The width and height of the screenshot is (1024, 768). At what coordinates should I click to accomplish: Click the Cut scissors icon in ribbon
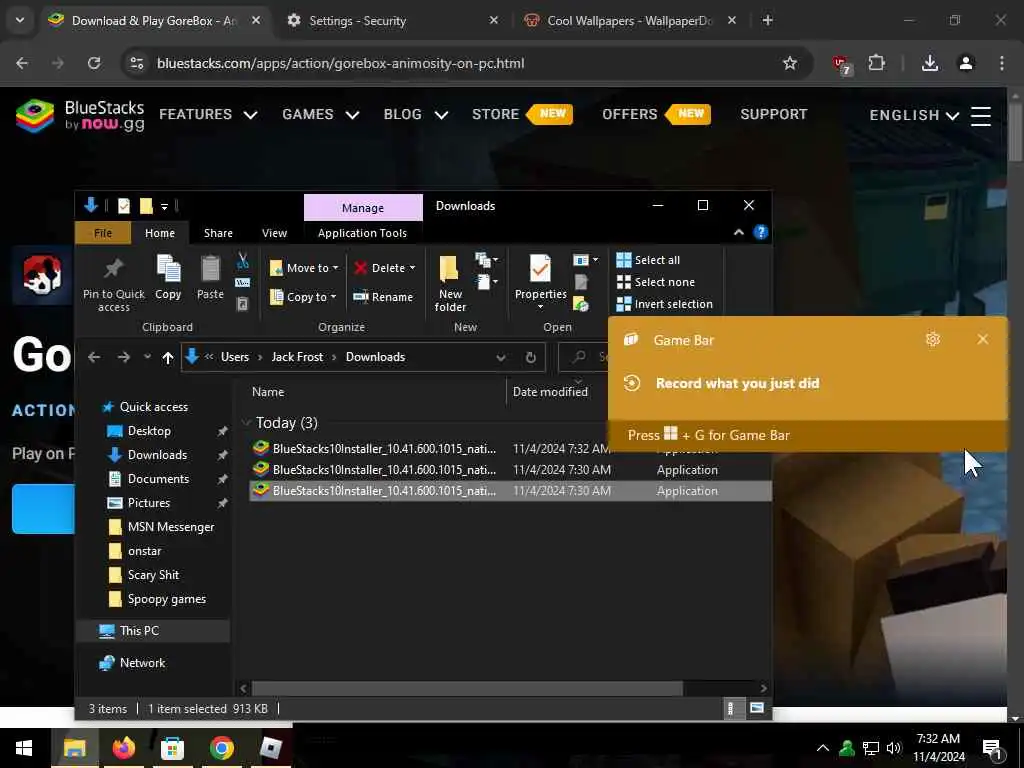pyautogui.click(x=242, y=260)
